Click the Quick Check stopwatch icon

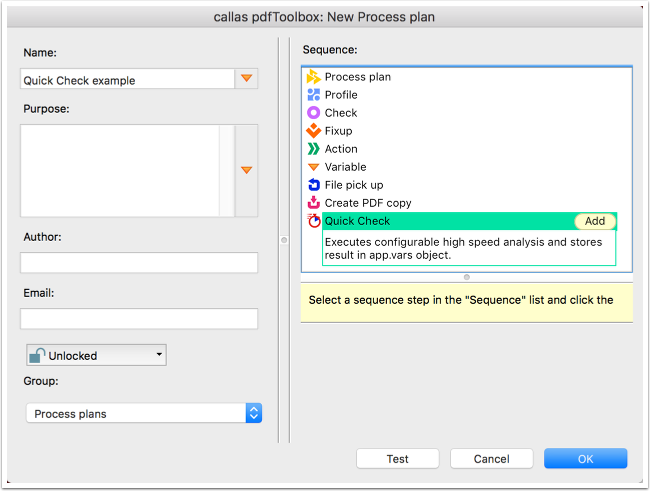(314, 221)
